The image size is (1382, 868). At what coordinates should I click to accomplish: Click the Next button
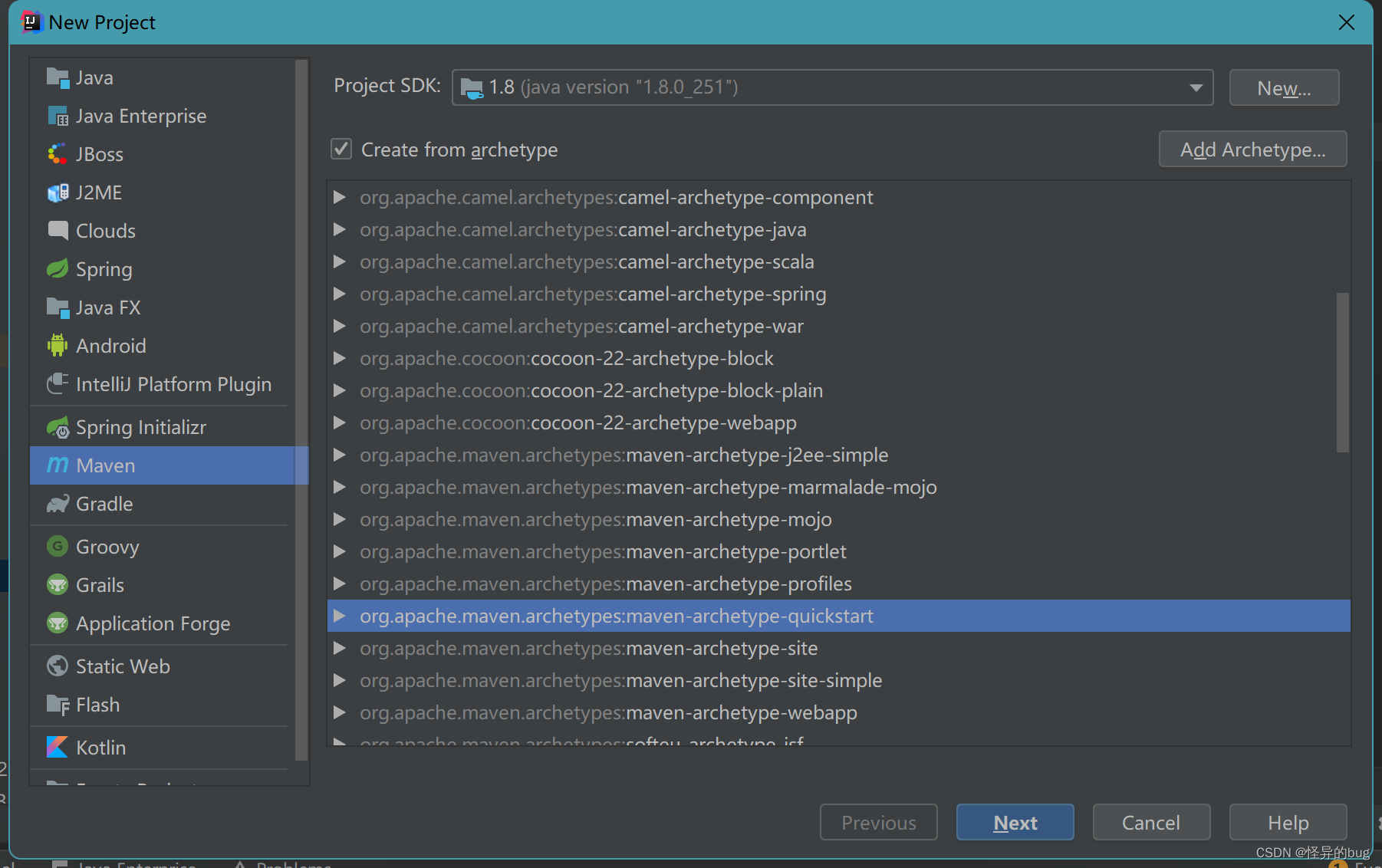1015,822
